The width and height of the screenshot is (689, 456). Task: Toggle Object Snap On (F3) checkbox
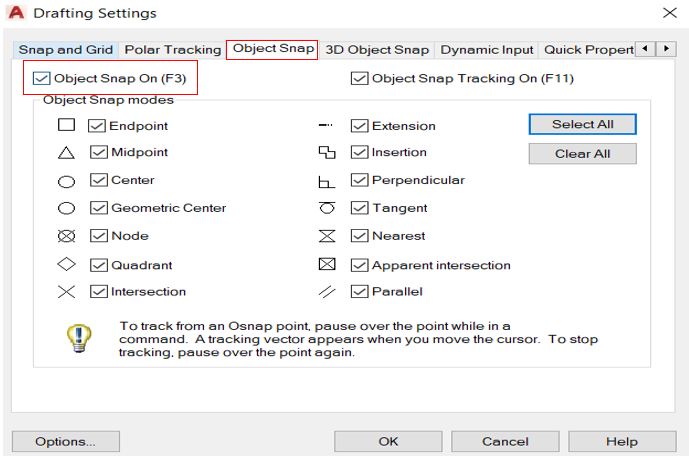(x=41, y=79)
